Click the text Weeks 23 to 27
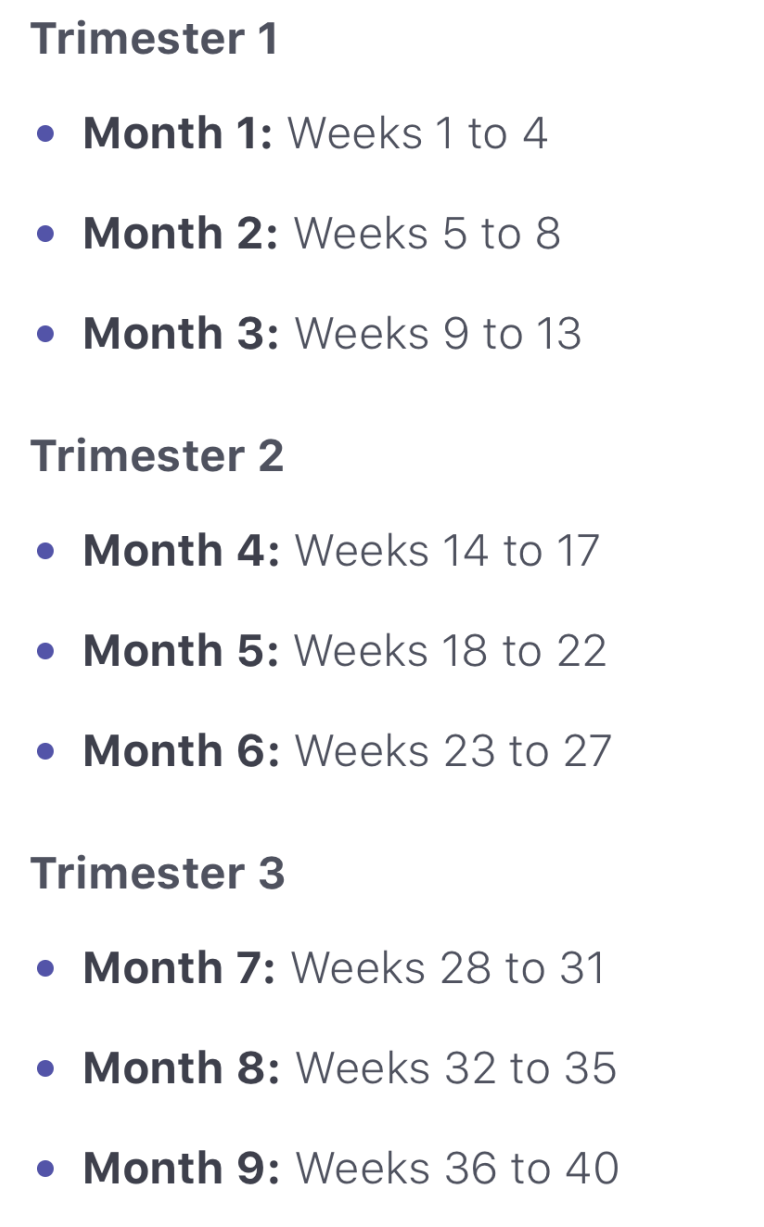Screen dimensions: 764x1227 (453, 751)
